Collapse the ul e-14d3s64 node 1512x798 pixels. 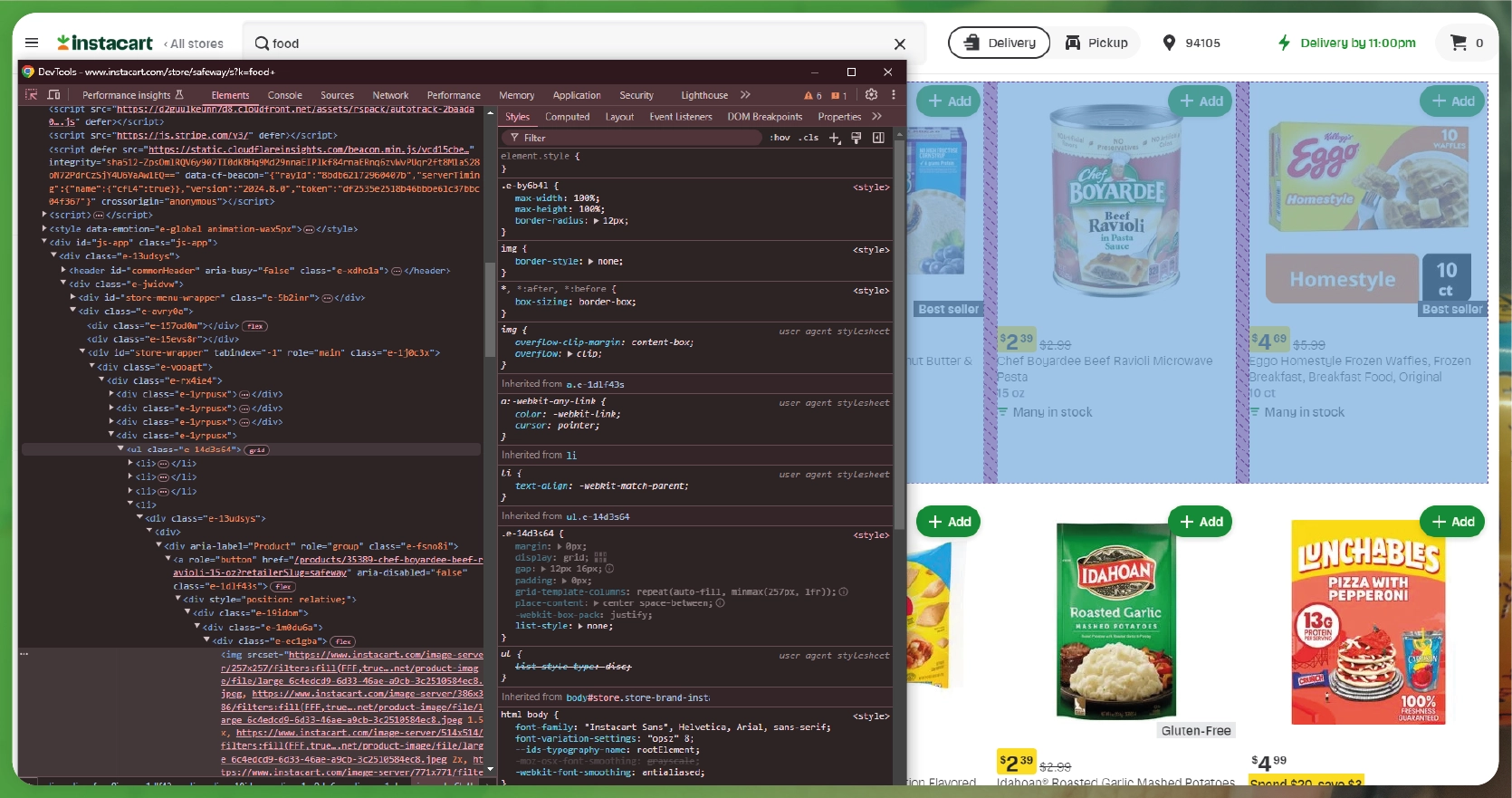[x=120, y=449]
